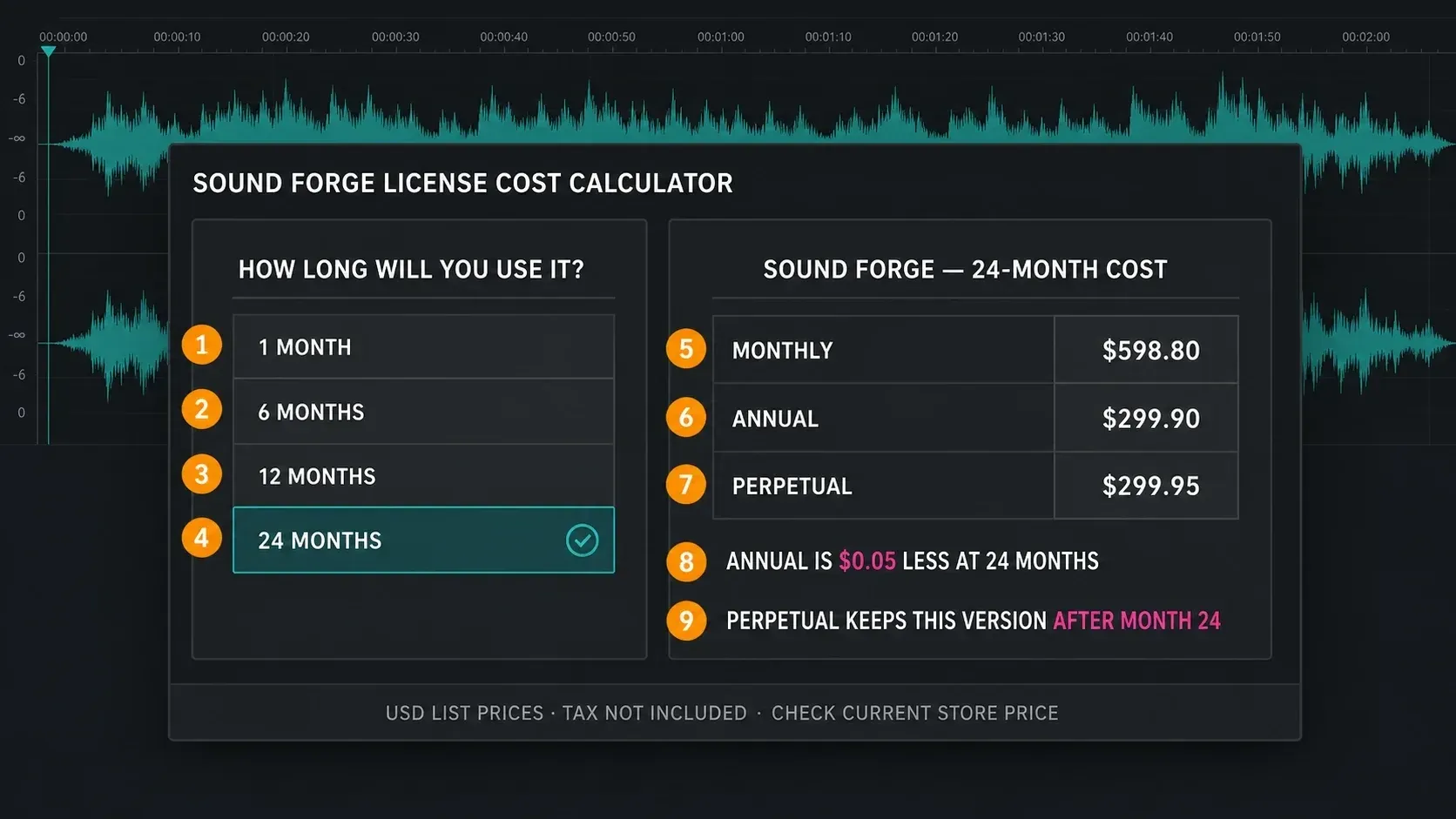Click the 'SOUND FORGE LICENSE COST CALCULATOR' title
Viewport: 1456px width, 819px height.
[x=462, y=184]
